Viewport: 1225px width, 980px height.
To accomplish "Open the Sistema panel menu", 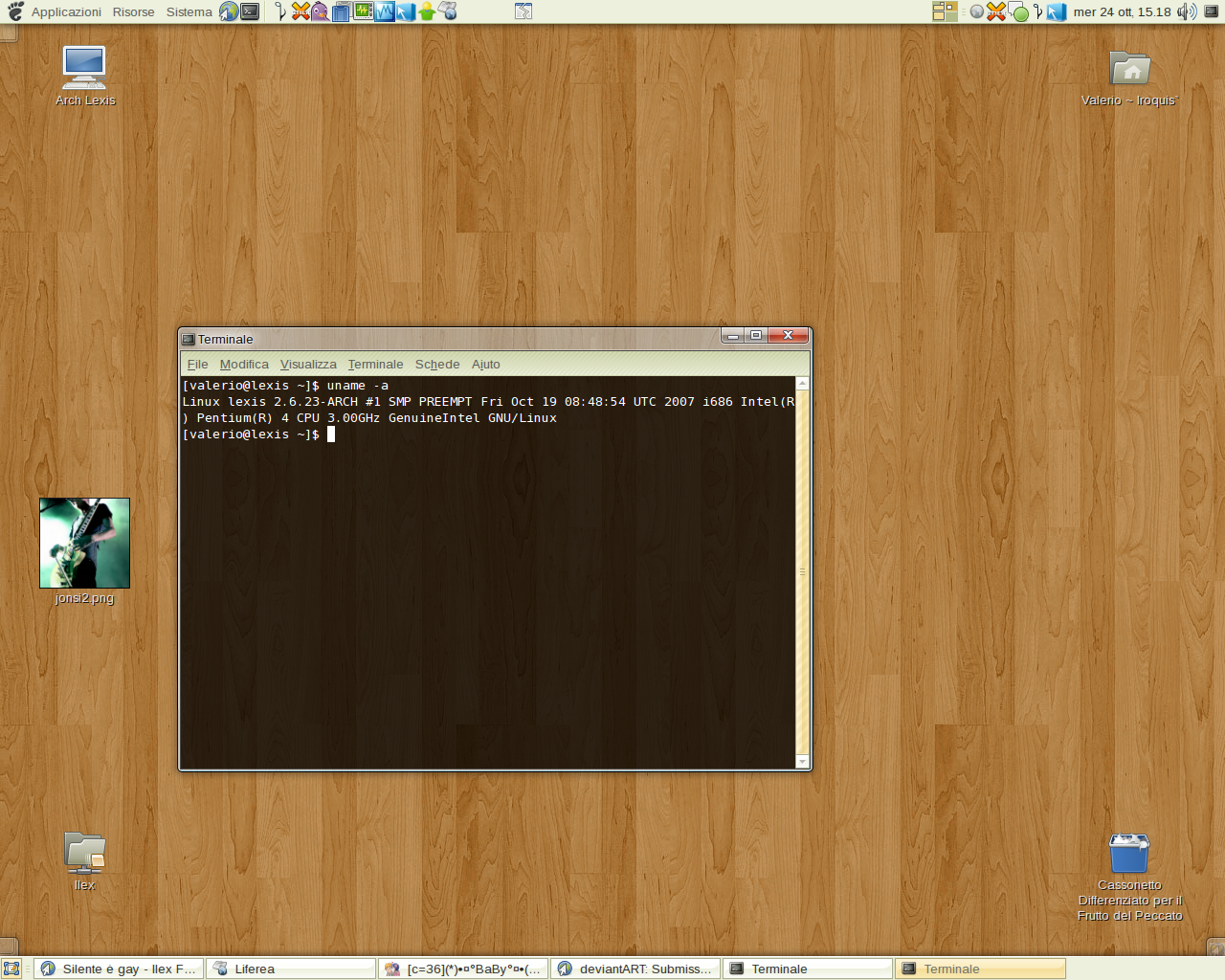I will click(x=189, y=11).
